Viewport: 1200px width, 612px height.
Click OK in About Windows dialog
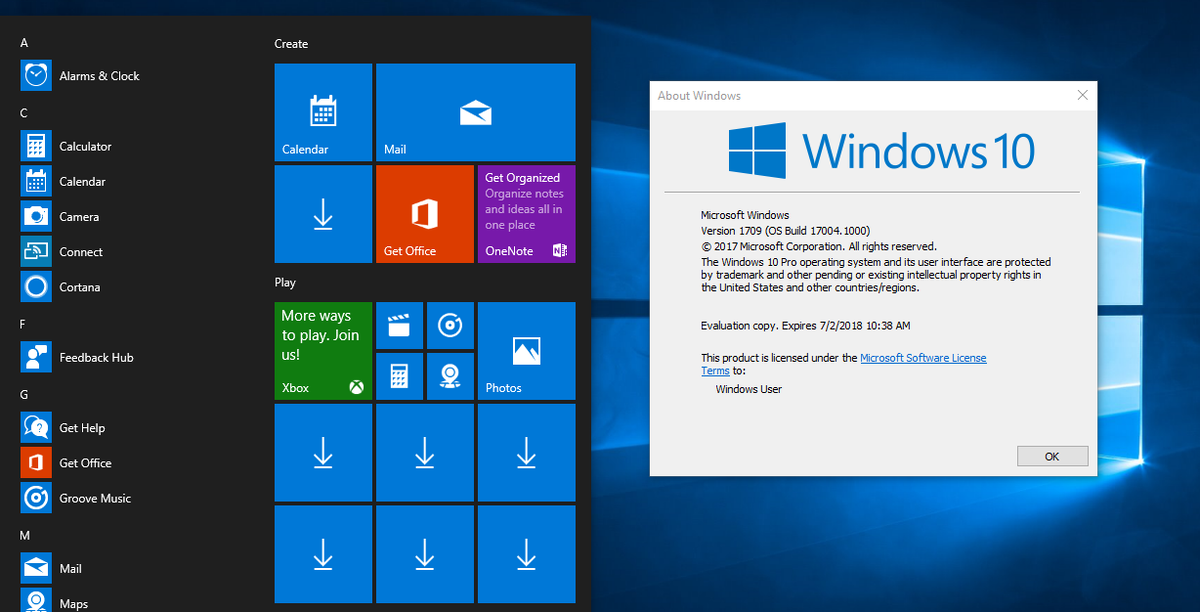pyautogui.click(x=1052, y=456)
